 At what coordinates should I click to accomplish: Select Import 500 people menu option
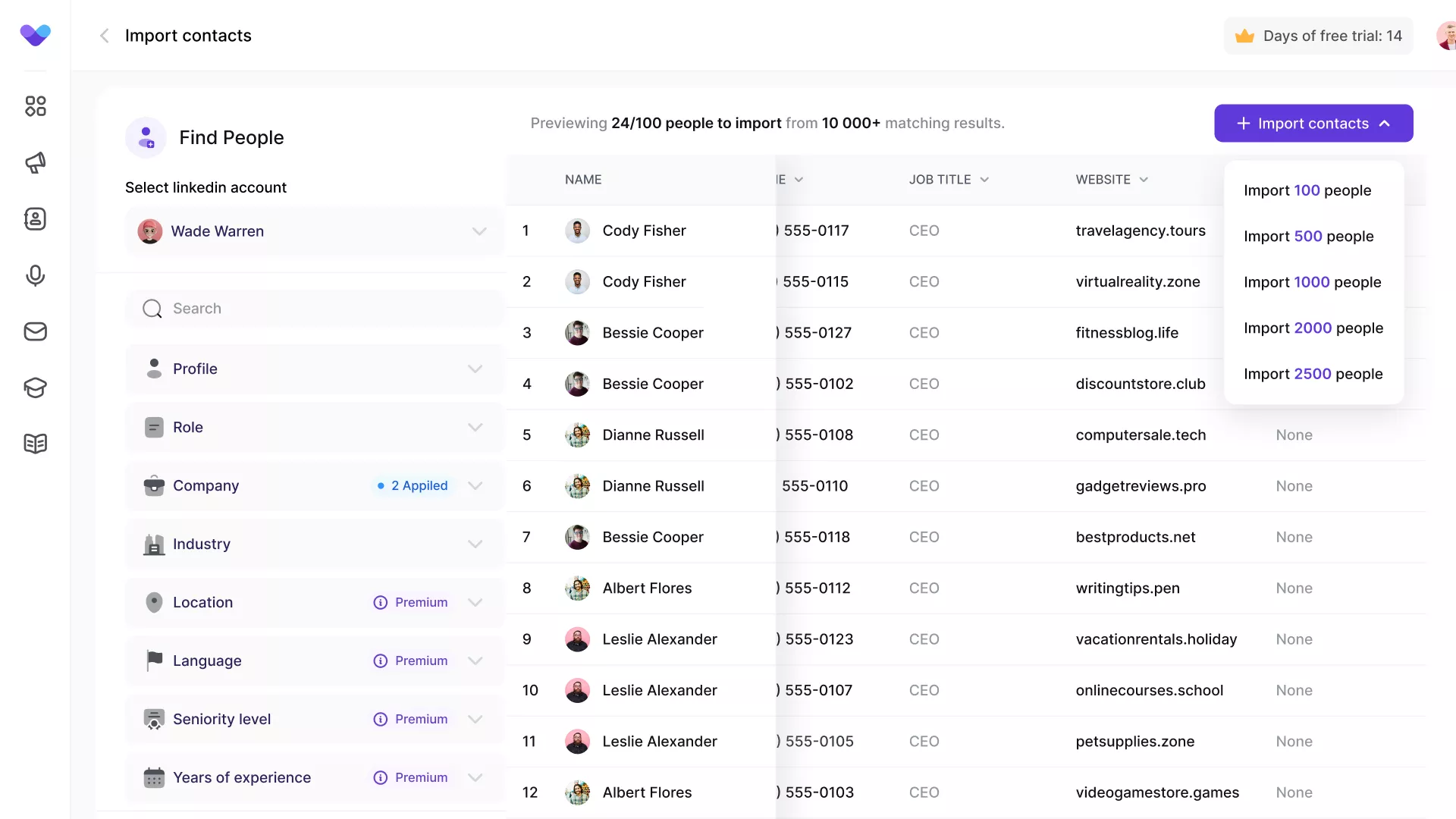pyautogui.click(x=1308, y=237)
